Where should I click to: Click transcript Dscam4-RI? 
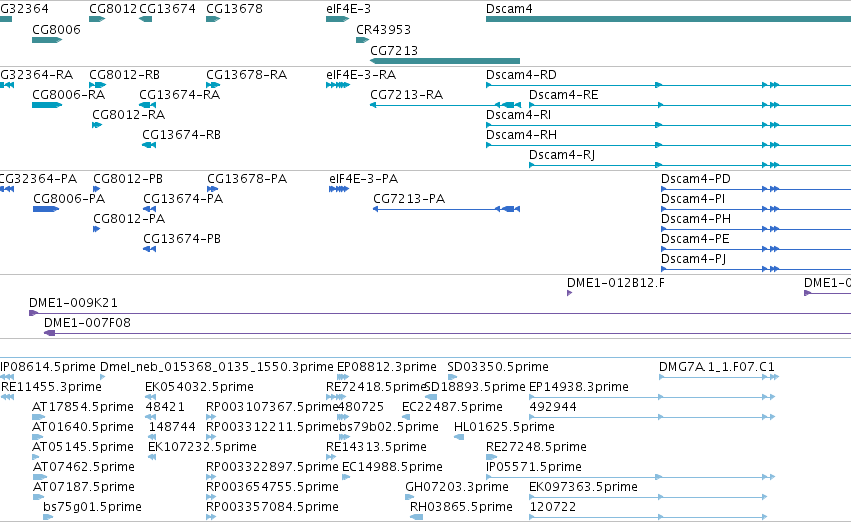668,125
